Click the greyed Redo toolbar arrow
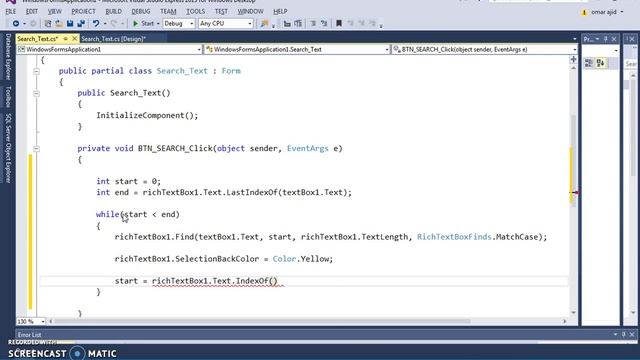640x360 pixels. (113, 24)
